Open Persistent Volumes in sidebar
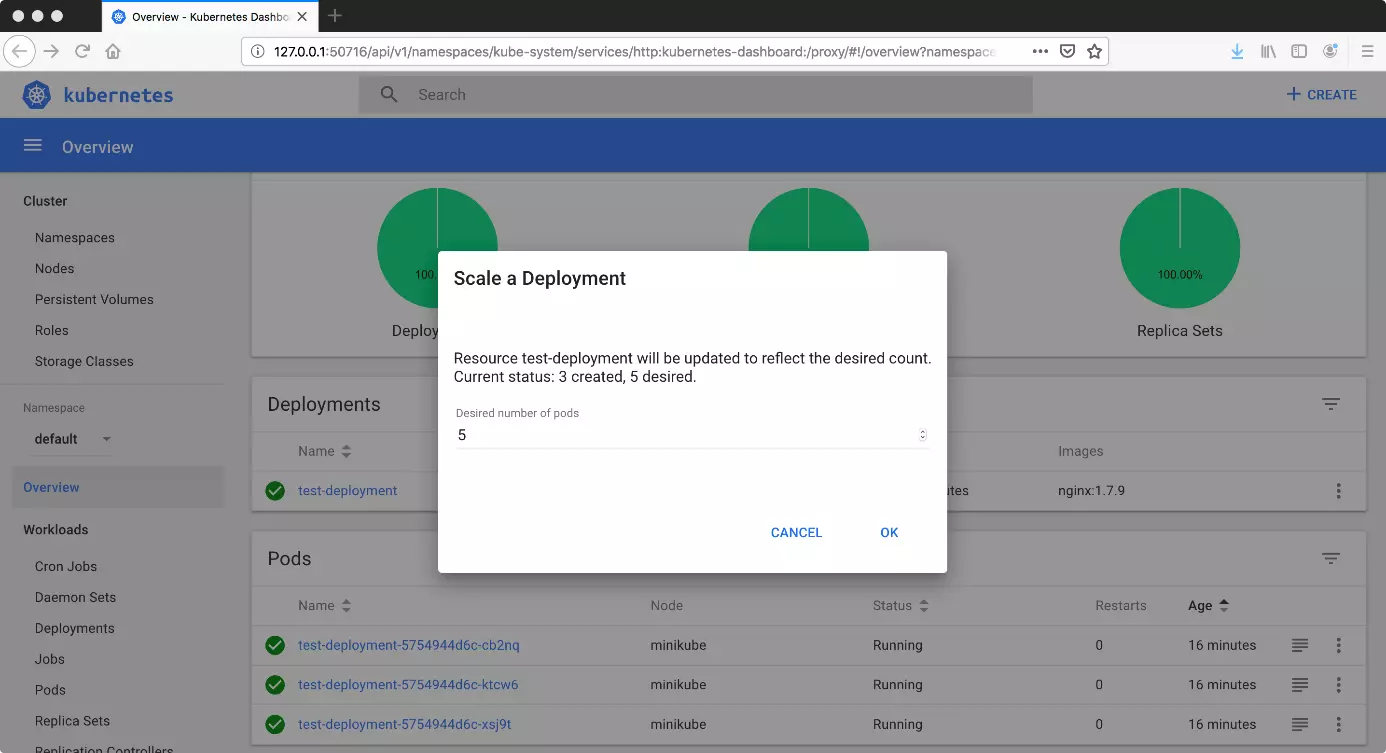The image size is (1386, 753). [x=94, y=299]
